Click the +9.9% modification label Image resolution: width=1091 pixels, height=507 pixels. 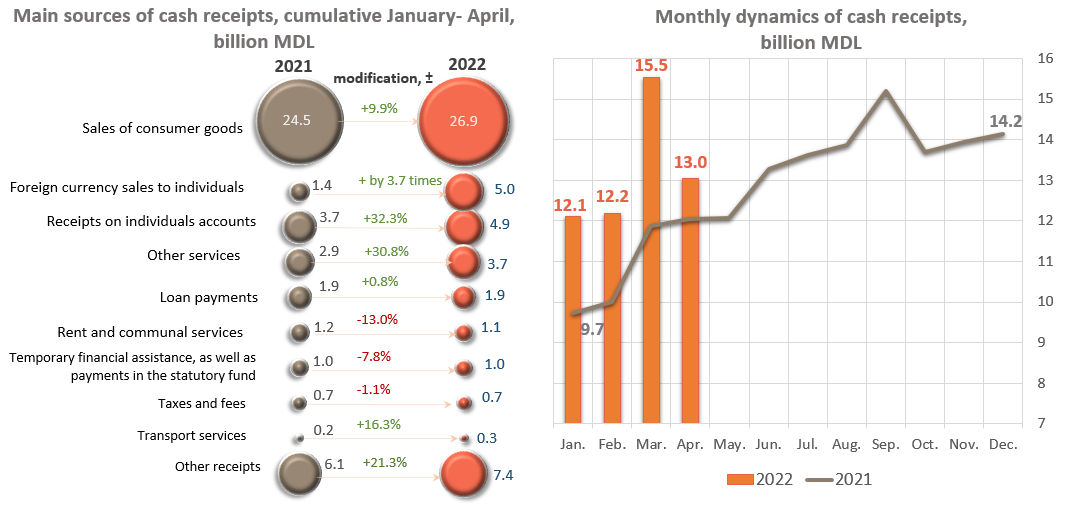point(379,106)
